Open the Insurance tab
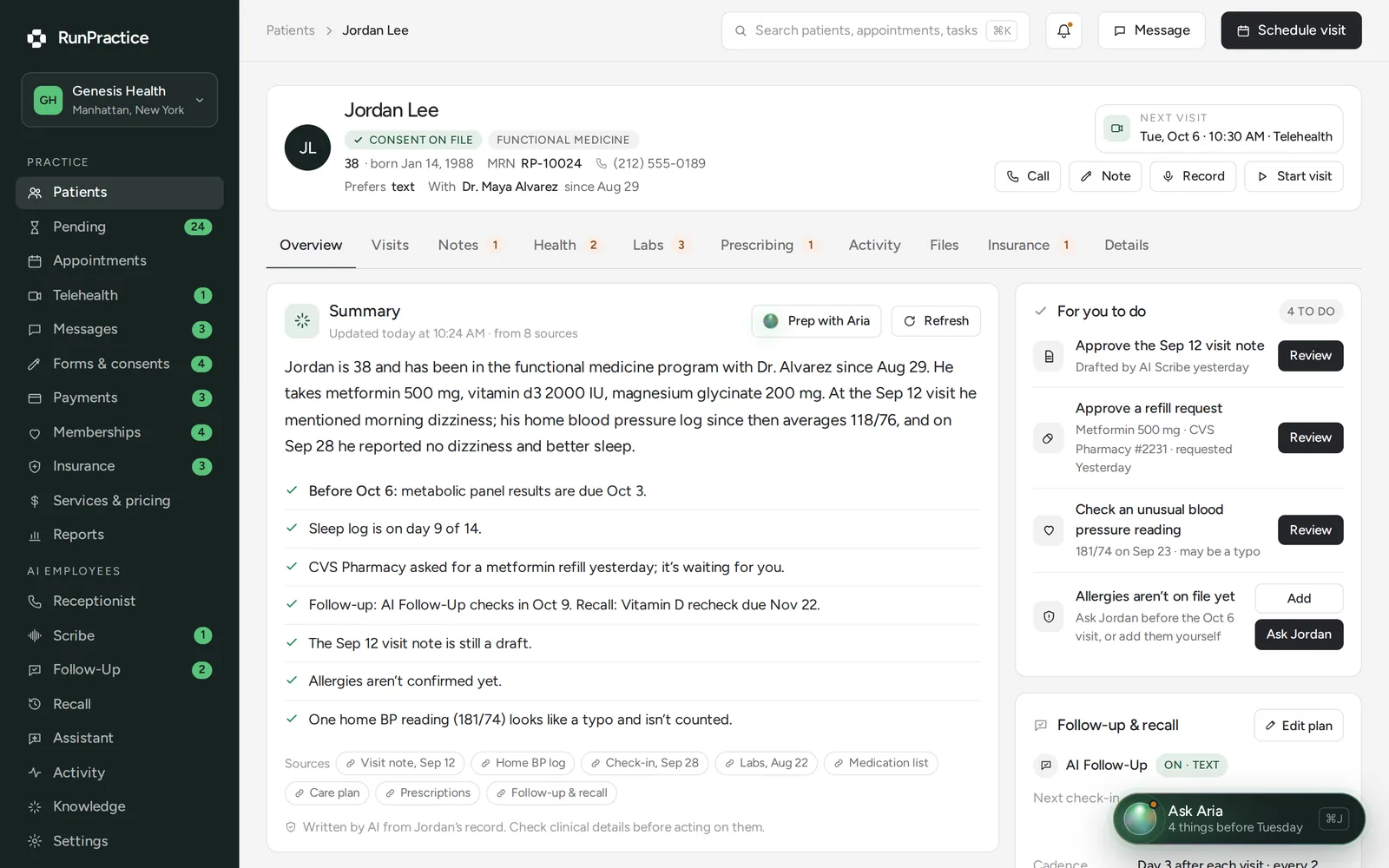Viewport: 1389px width, 868px height. [1030, 245]
